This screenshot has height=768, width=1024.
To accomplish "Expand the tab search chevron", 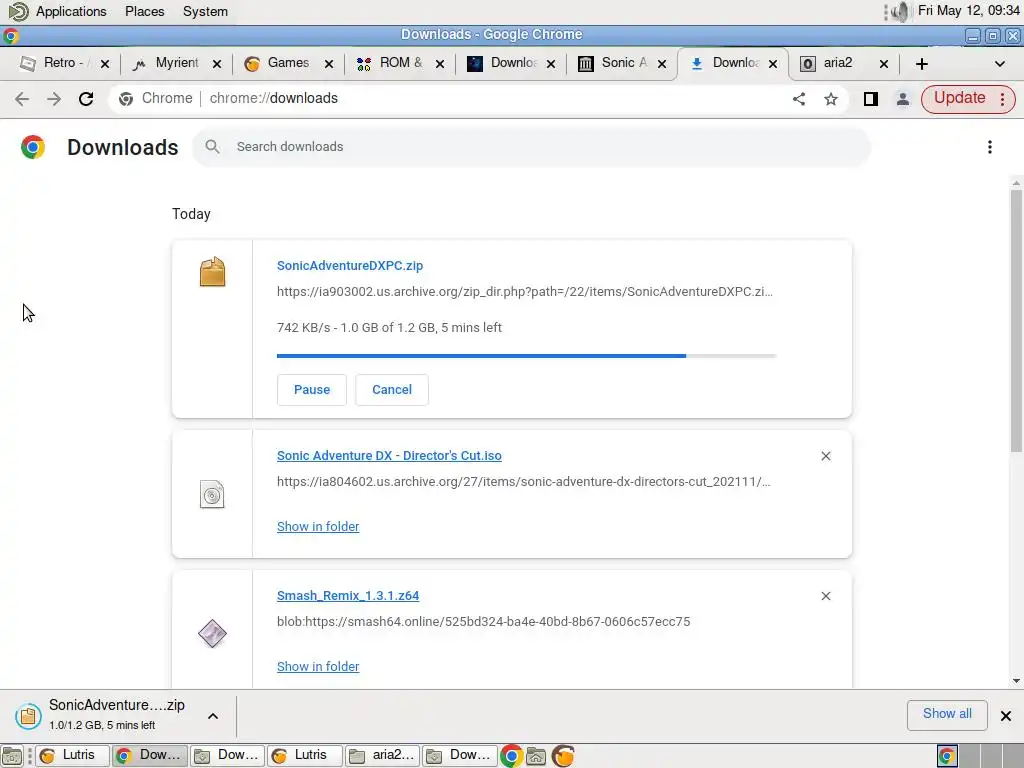I will (999, 64).
